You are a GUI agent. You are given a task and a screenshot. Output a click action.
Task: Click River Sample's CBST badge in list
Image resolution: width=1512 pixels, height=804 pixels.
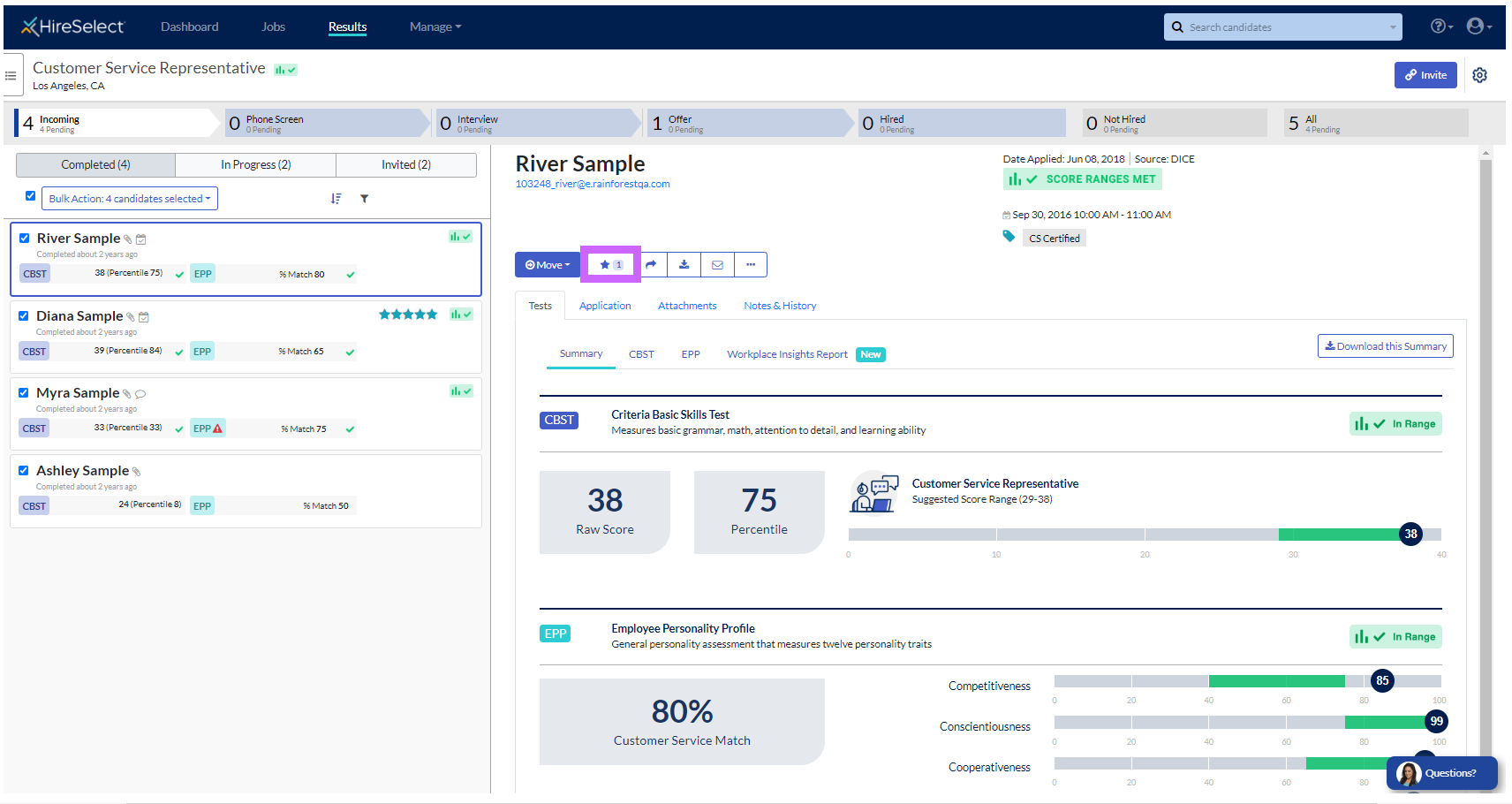click(x=35, y=274)
